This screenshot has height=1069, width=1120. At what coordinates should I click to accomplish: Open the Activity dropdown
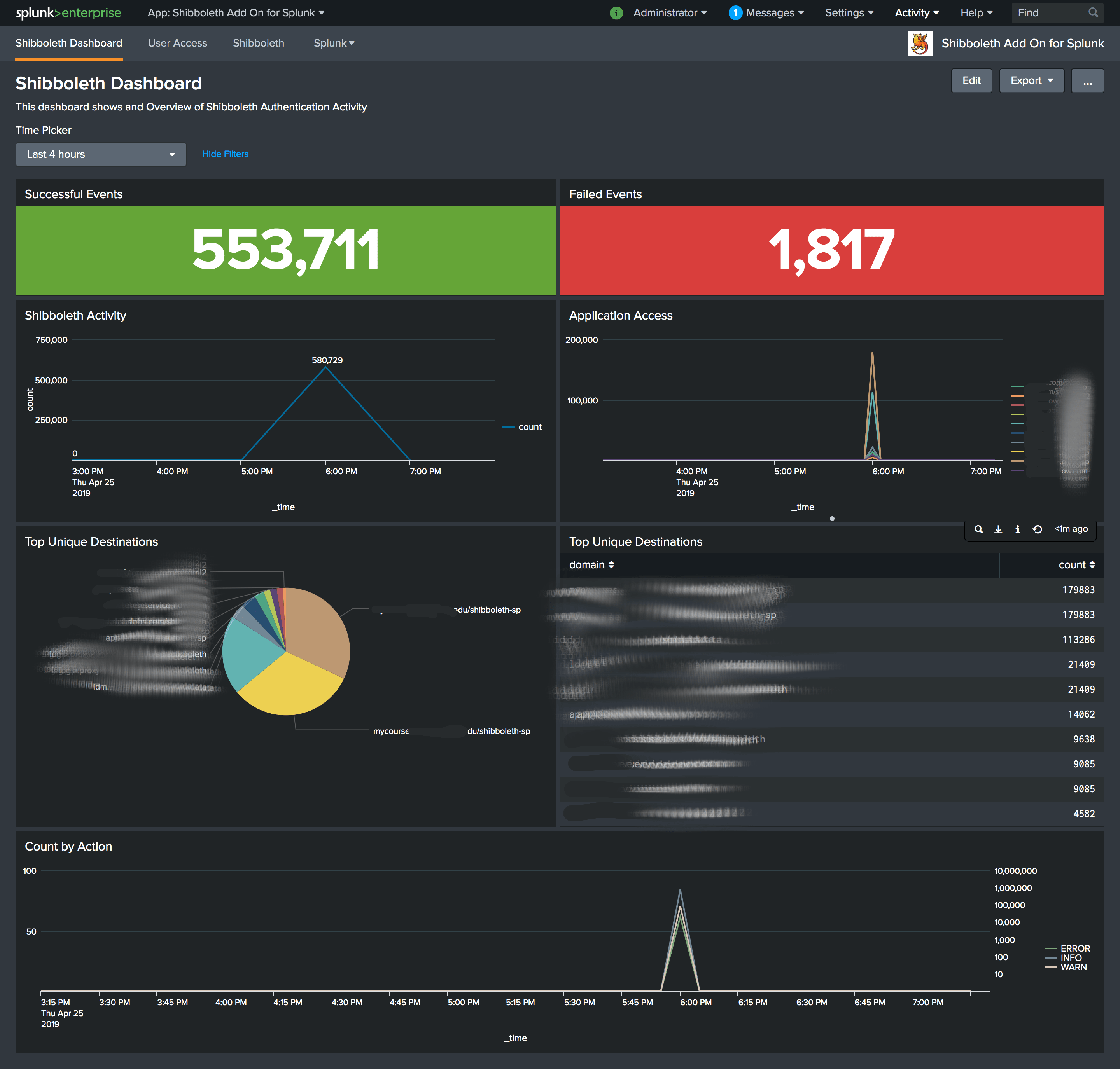click(917, 12)
